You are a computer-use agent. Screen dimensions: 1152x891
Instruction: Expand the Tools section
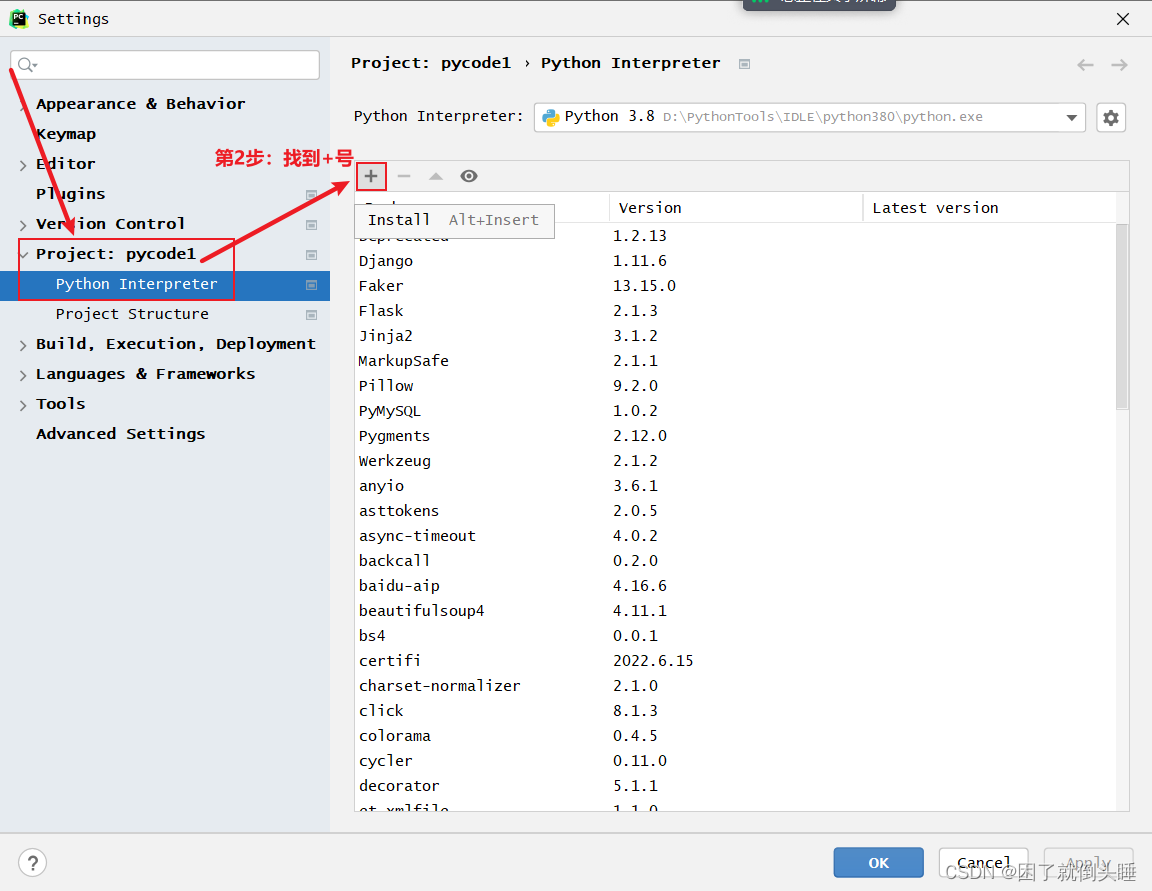(23, 405)
